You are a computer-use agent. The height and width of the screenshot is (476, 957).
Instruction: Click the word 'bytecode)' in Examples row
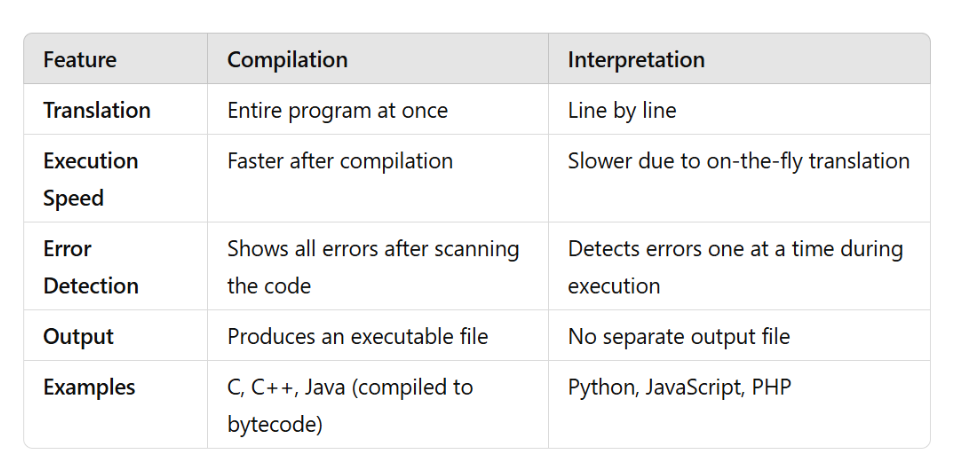(x=275, y=424)
